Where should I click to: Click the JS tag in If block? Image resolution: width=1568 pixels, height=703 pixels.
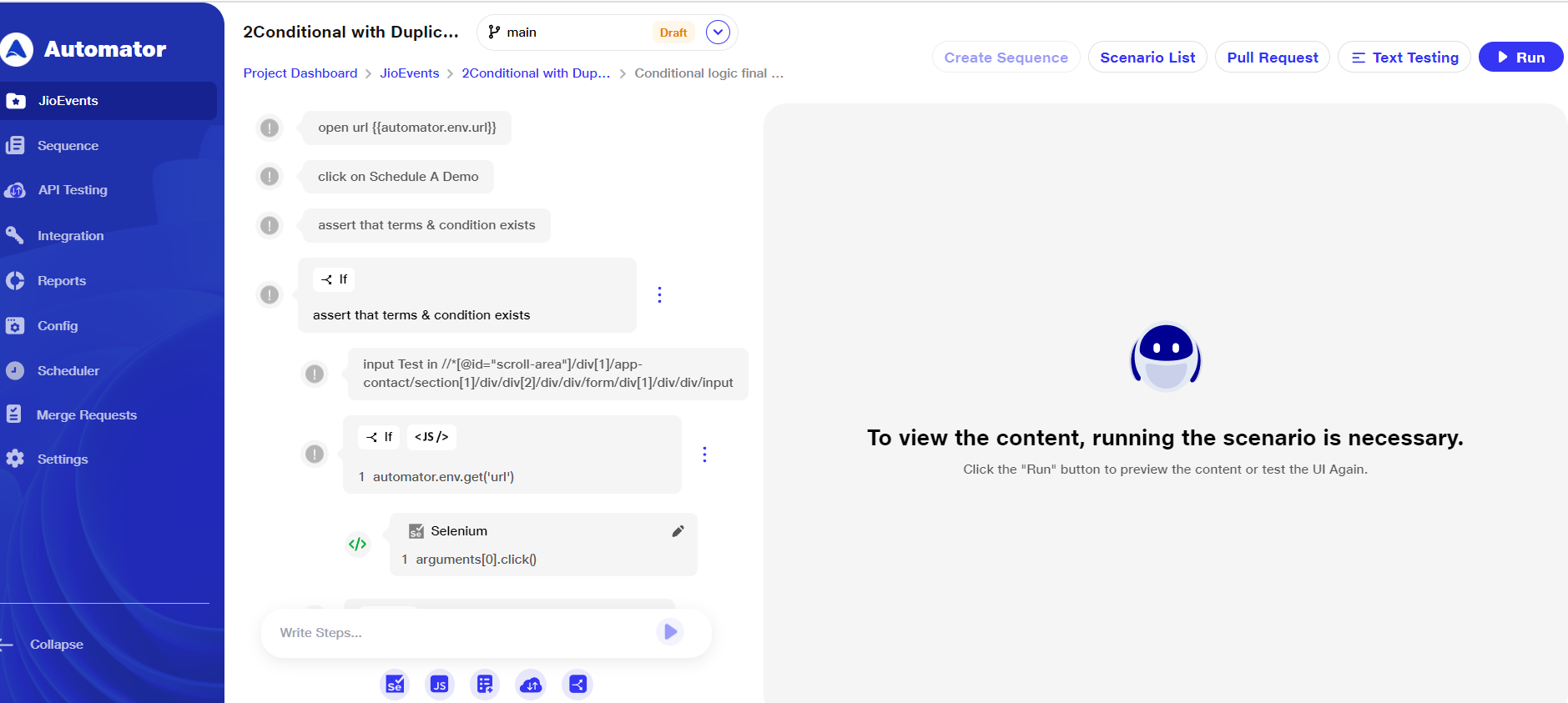(x=431, y=437)
